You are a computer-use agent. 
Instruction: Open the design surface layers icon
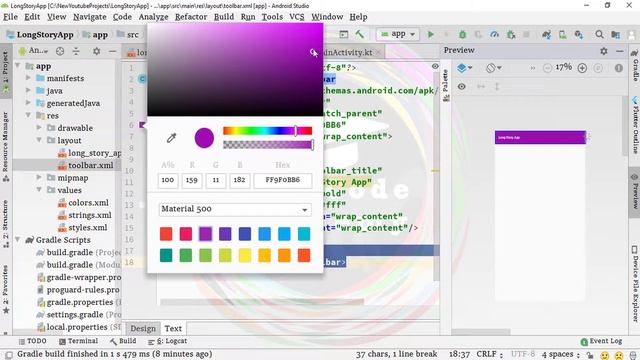464,68
